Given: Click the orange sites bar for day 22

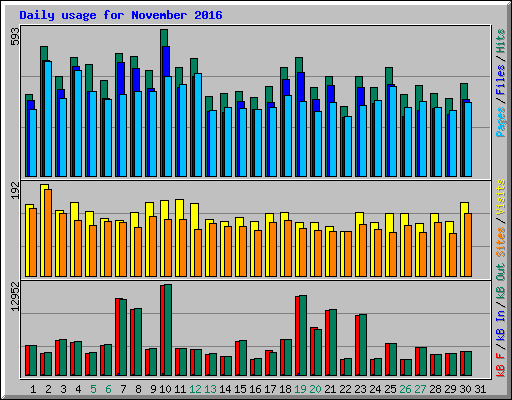Looking at the screenshot, I should click(348, 254).
